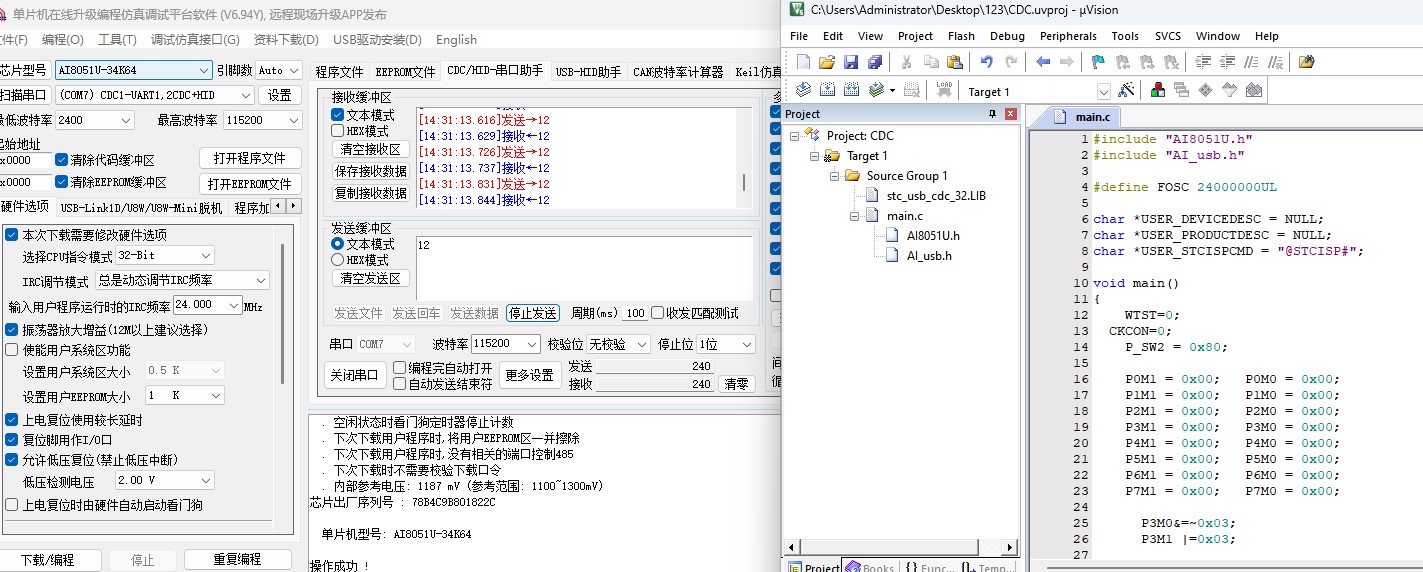The width and height of the screenshot is (1423, 572).
Task: Click the Save icon in µVision toolbar
Action: (x=850, y=62)
